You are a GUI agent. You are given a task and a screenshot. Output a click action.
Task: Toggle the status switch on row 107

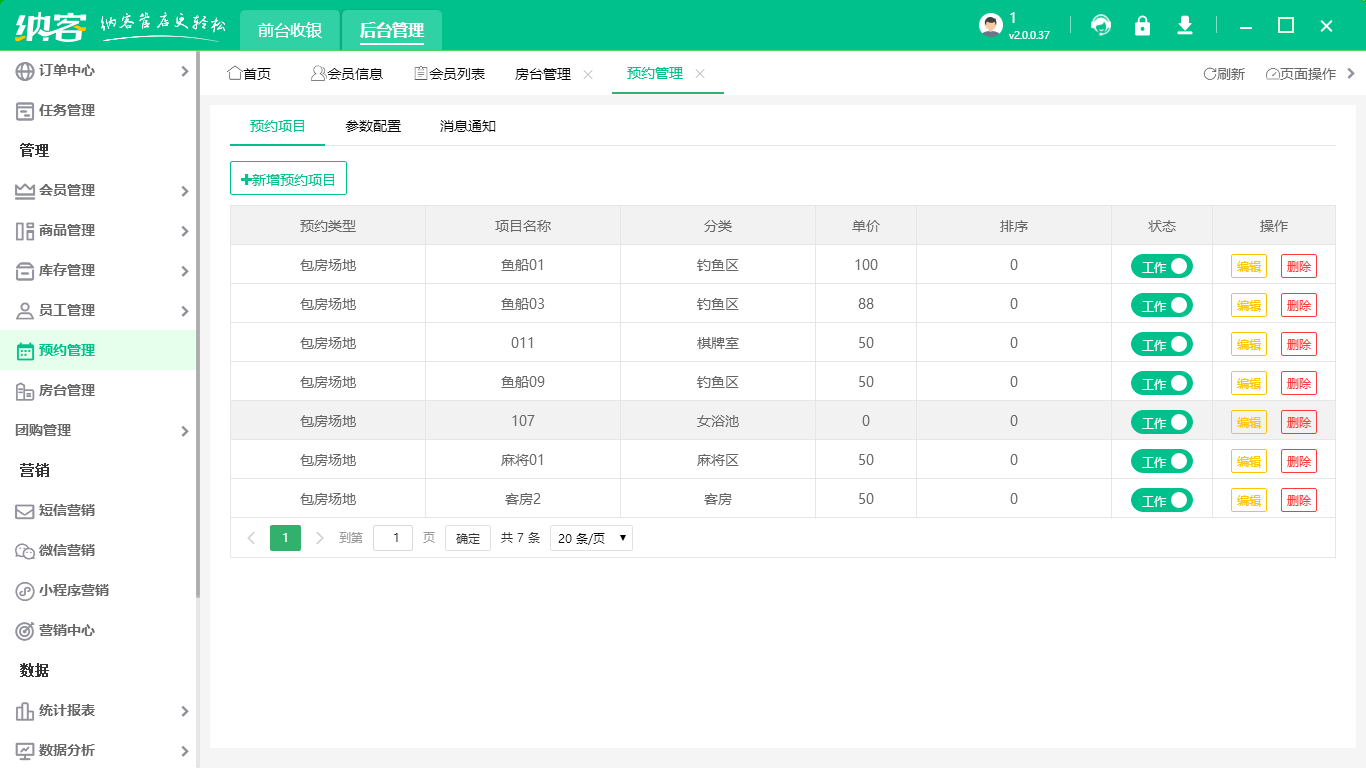(1161, 421)
